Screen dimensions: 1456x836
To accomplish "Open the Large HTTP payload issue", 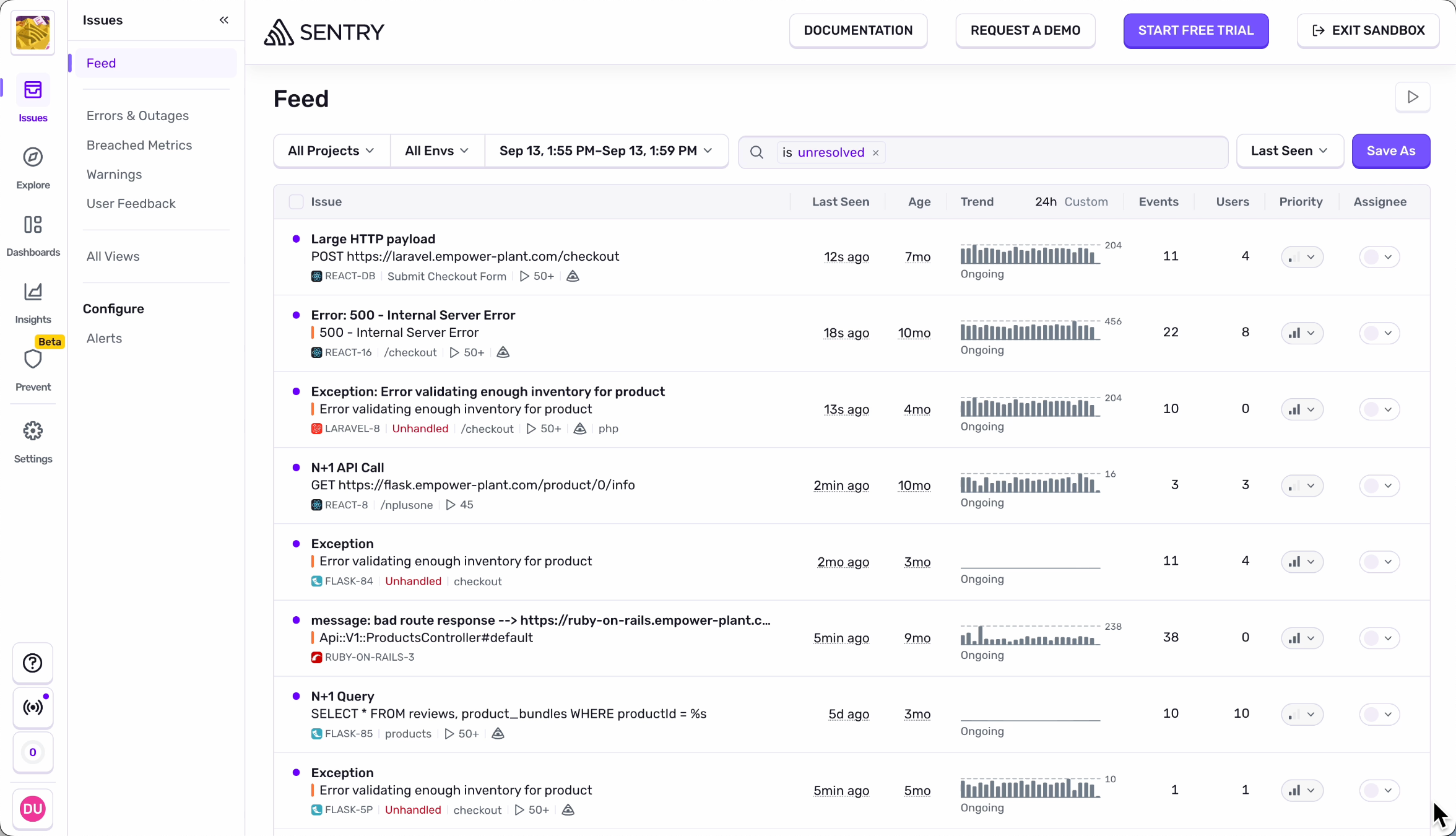I will pos(373,239).
